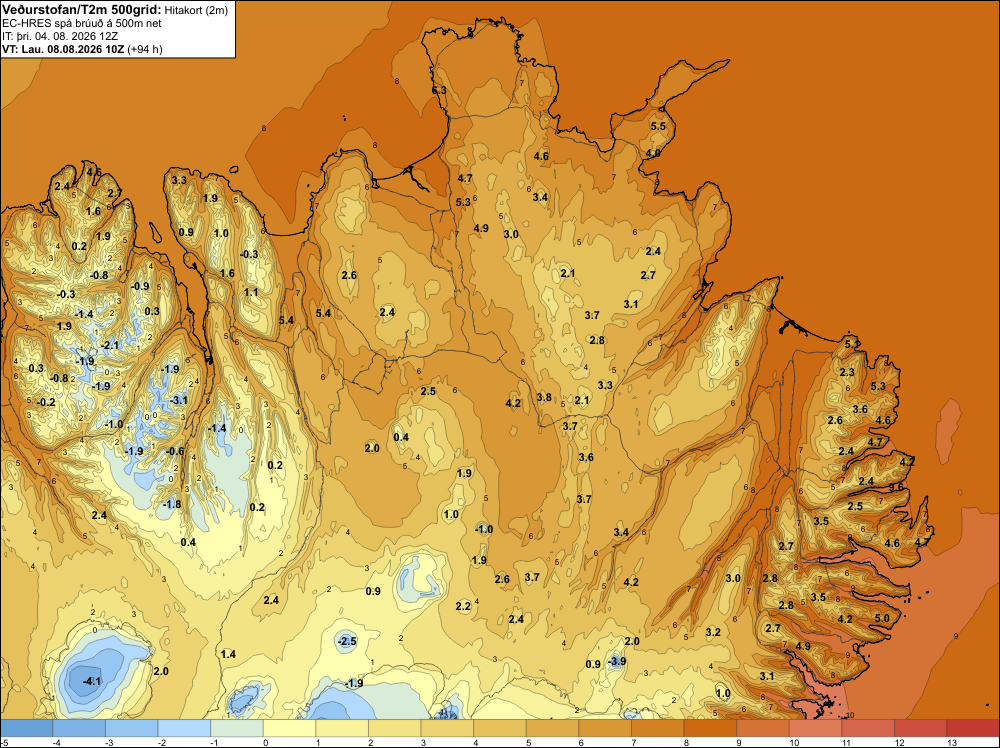The height and width of the screenshot is (748, 1000).
Task: Click the 5.5 temperature value
Action: pyautogui.click(x=658, y=126)
